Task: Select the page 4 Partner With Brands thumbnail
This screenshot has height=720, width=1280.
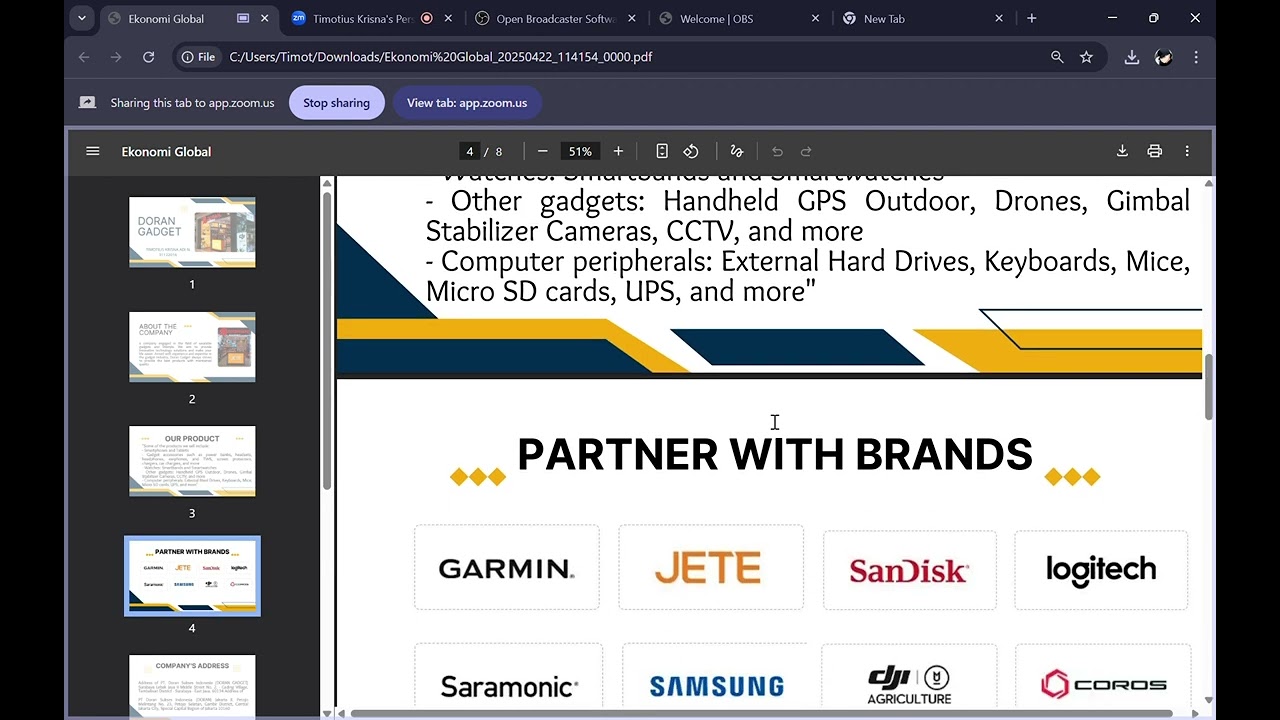Action: pos(192,576)
